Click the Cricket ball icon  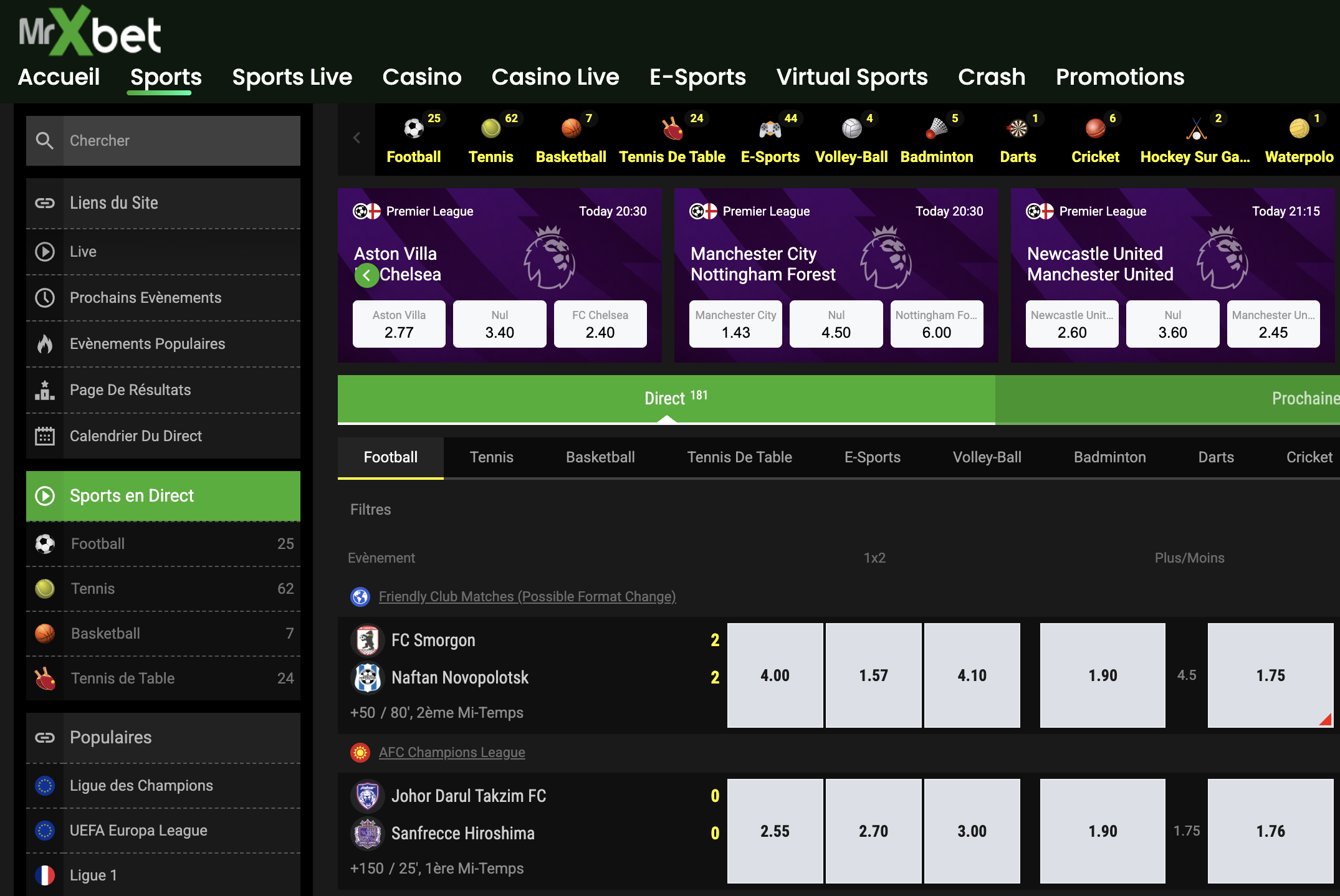pos(1095,129)
